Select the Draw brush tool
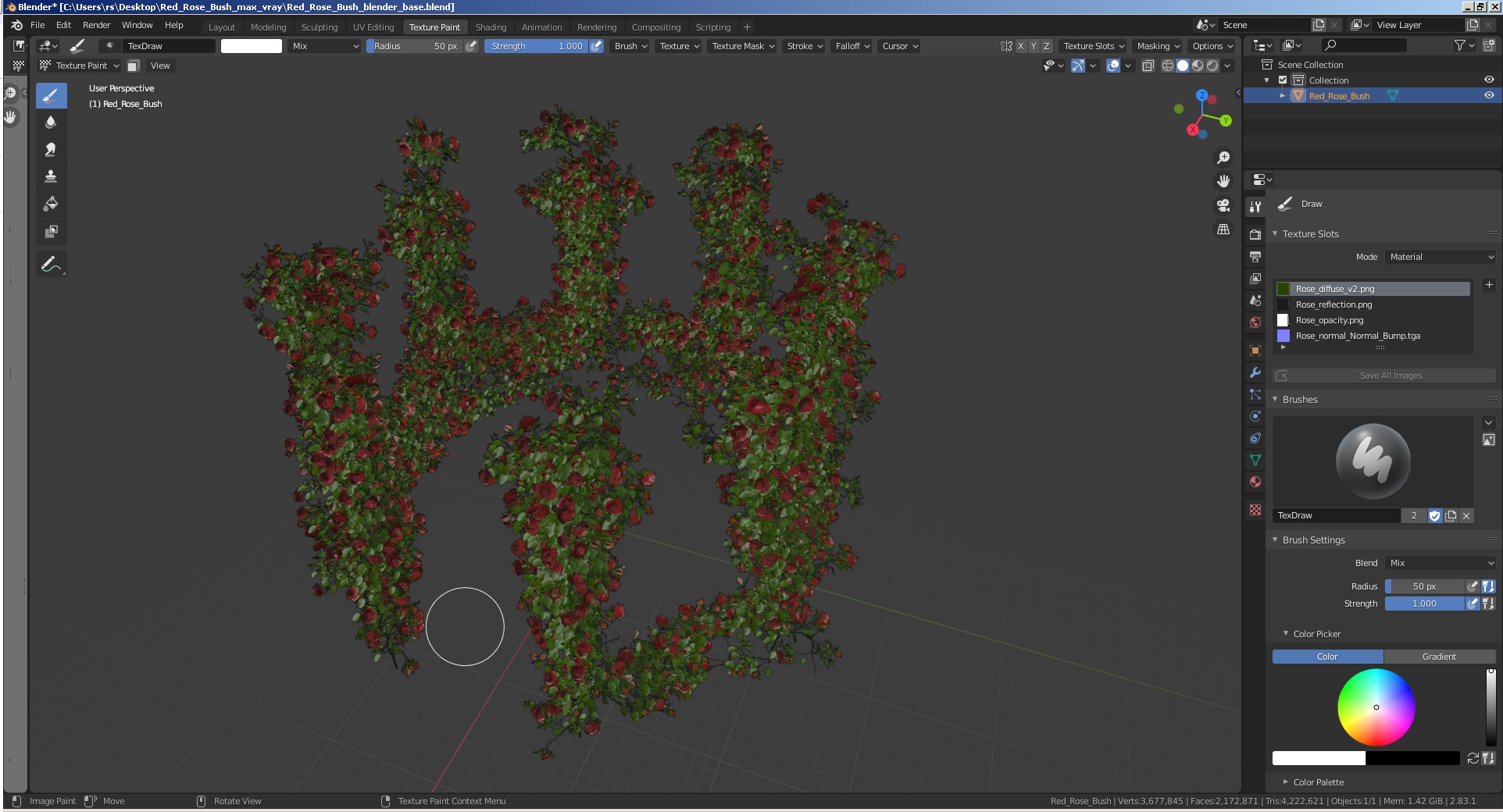This screenshot has width=1503, height=812. [51, 96]
